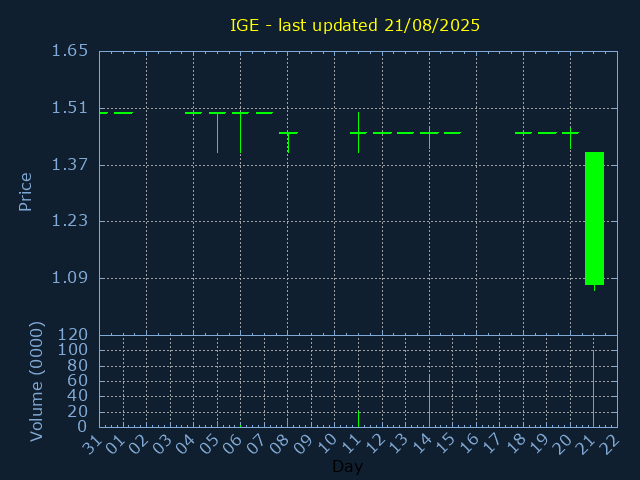Screen dimensions: 640x480
Task: Click the day 13 x-axis label
Action: (399, 444)
